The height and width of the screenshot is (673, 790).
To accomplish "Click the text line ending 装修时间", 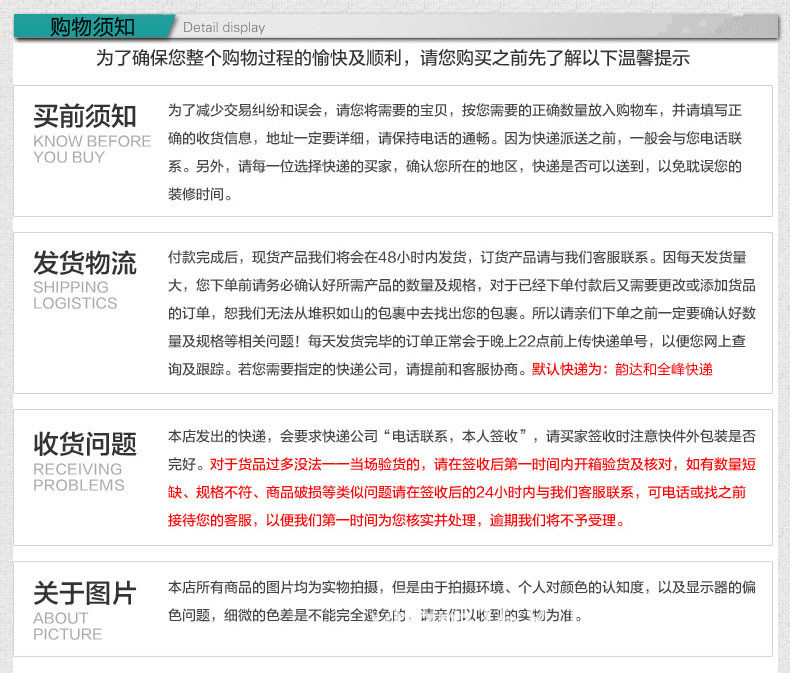I will pyautogui.click(x=200, y=194).
